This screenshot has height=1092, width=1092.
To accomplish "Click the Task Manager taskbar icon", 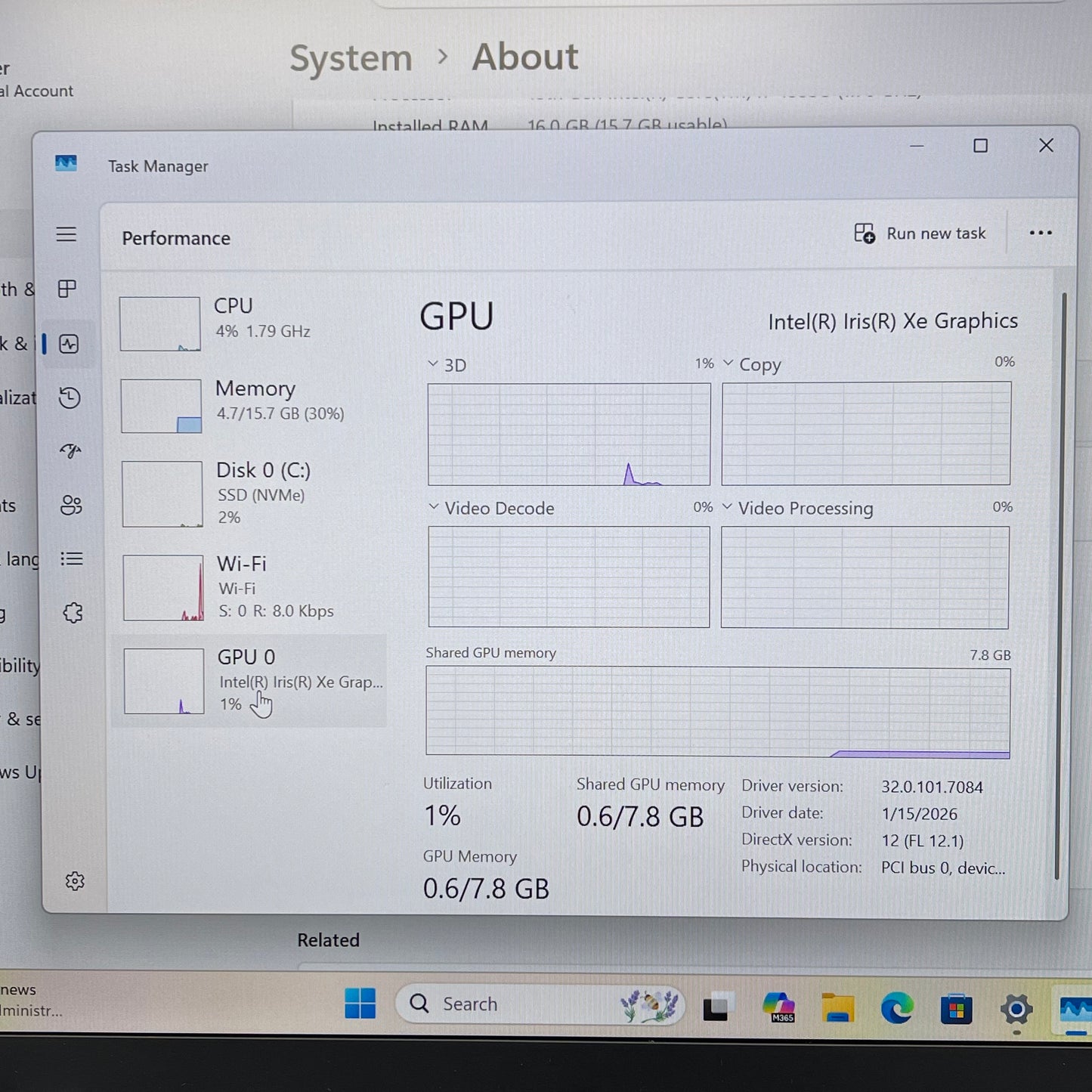I will (1075, 1010).
